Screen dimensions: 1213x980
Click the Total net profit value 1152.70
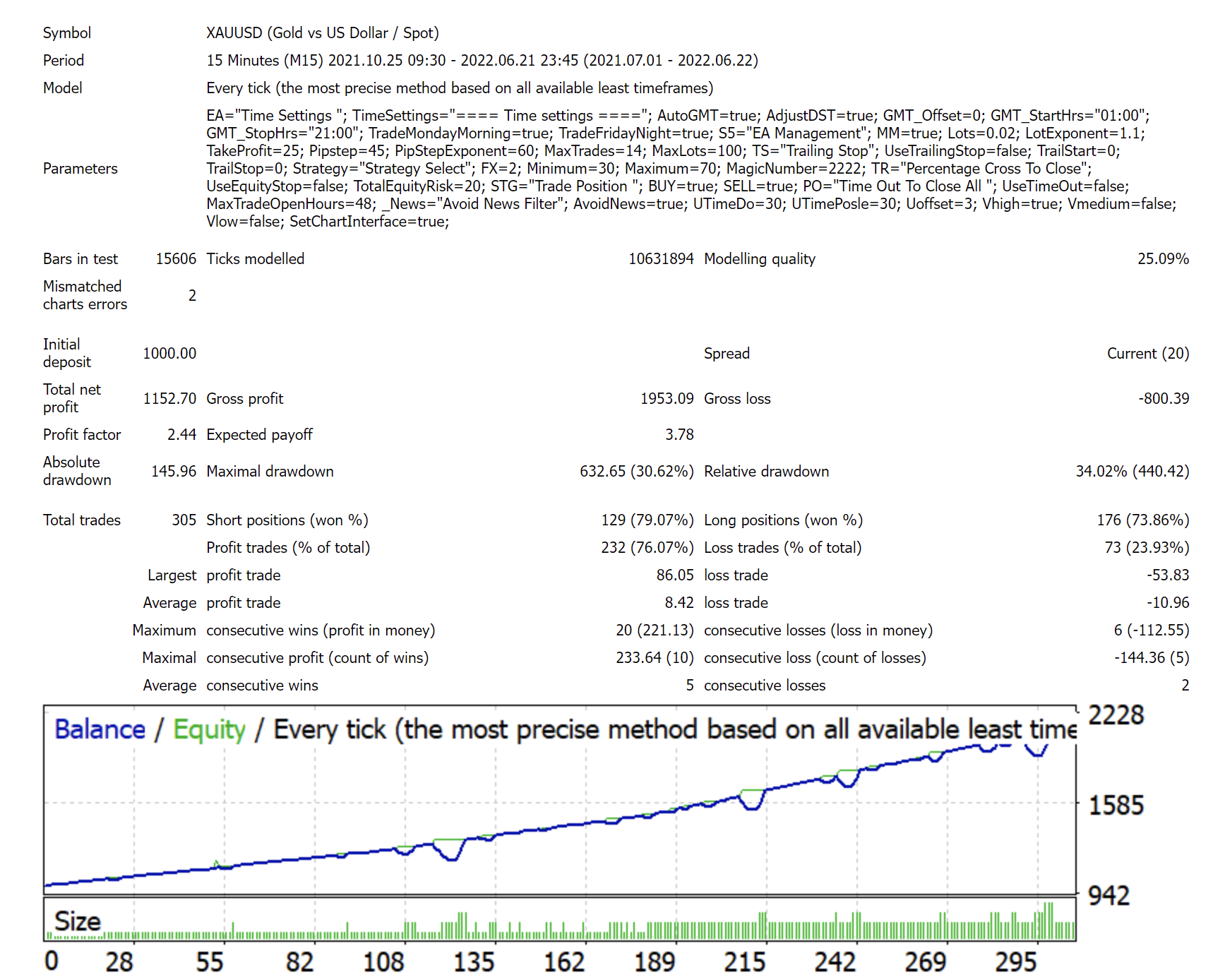pyautogui.click(x=169, y=399)
